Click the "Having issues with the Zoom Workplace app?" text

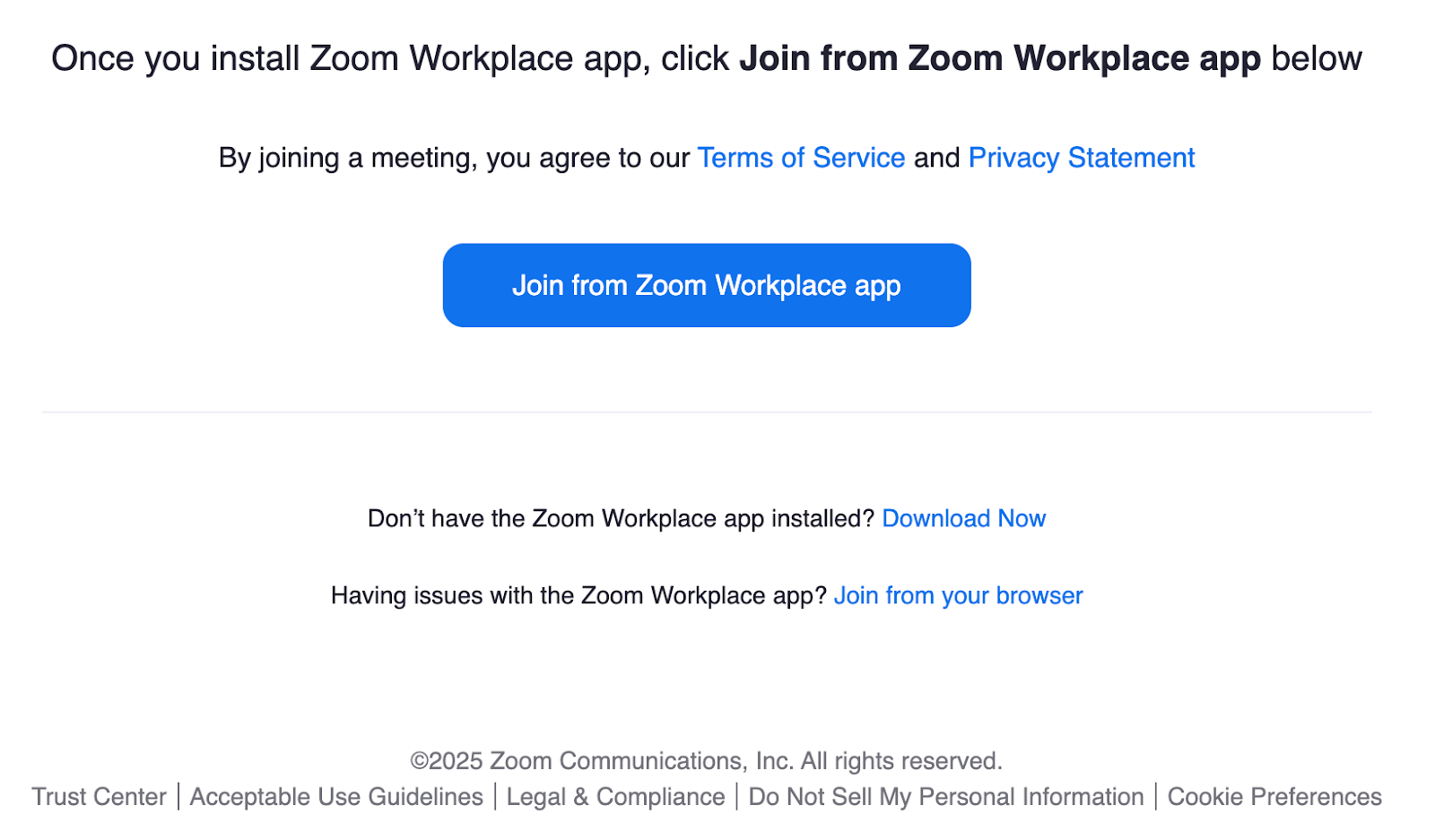[578, 595]
